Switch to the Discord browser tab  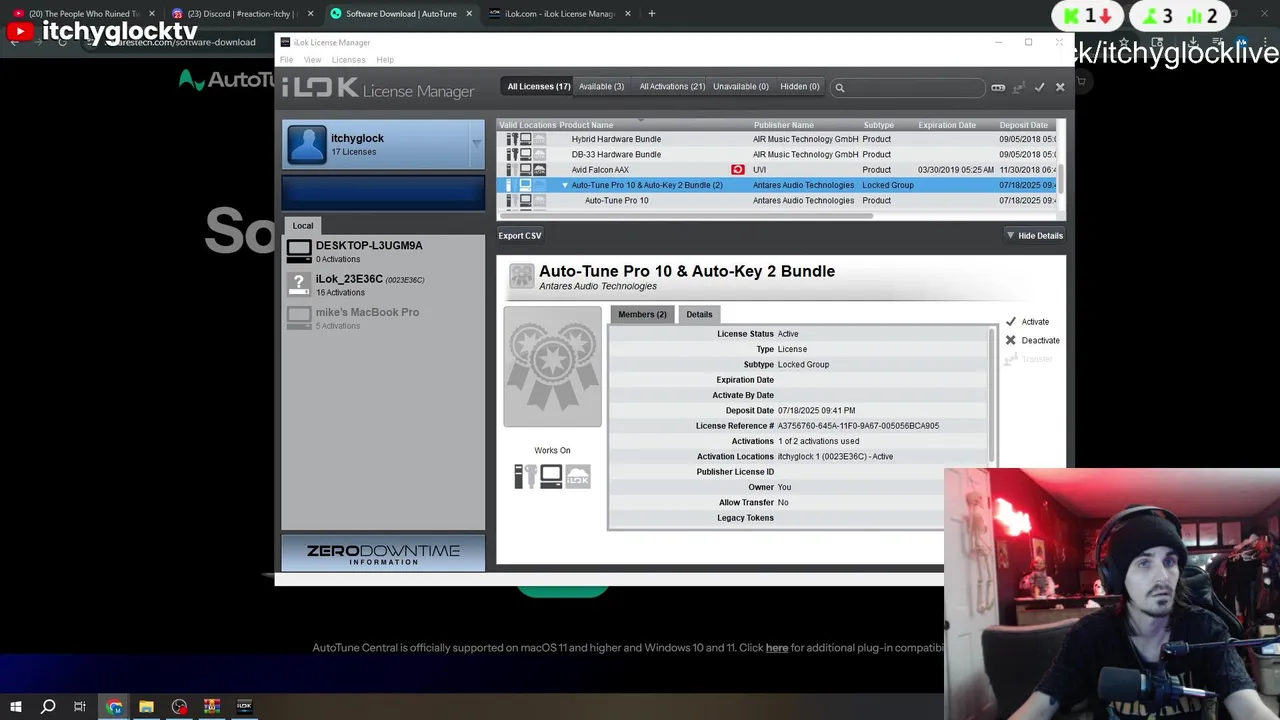pyautogui.click(x=242, y=14)
